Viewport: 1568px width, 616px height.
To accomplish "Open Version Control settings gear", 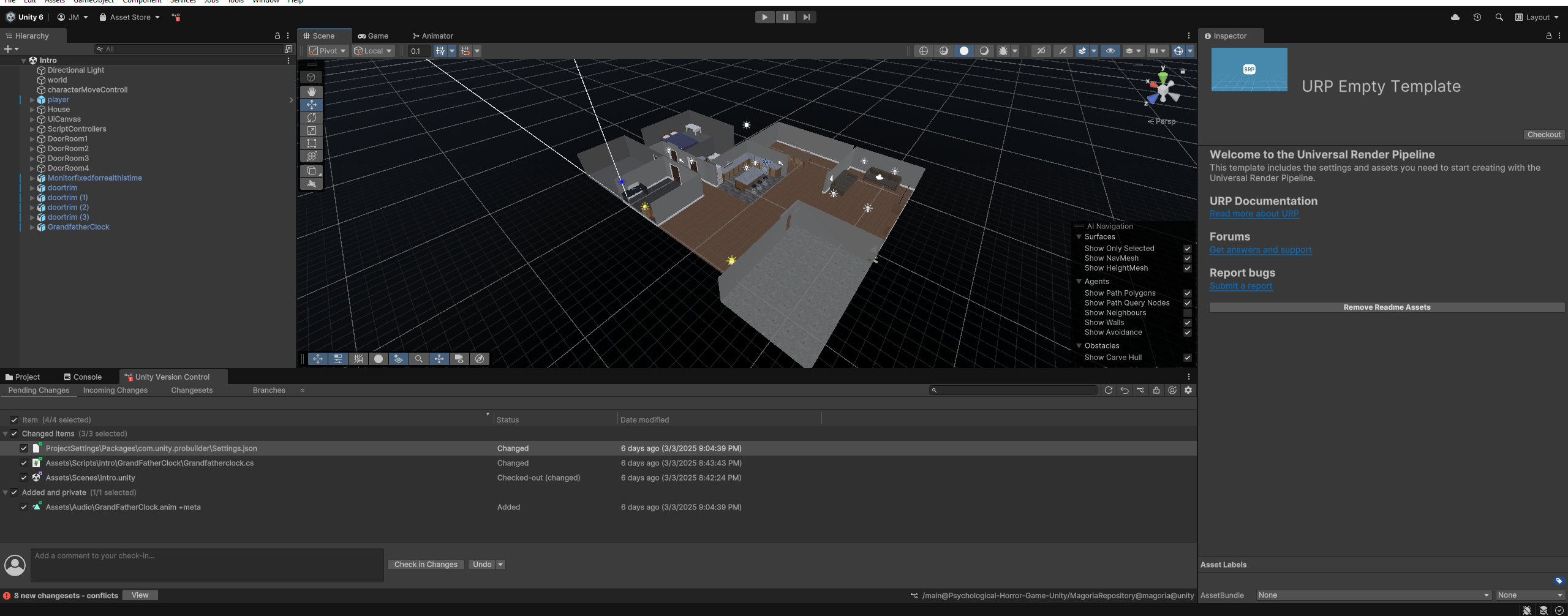I will pos(1188,390).
